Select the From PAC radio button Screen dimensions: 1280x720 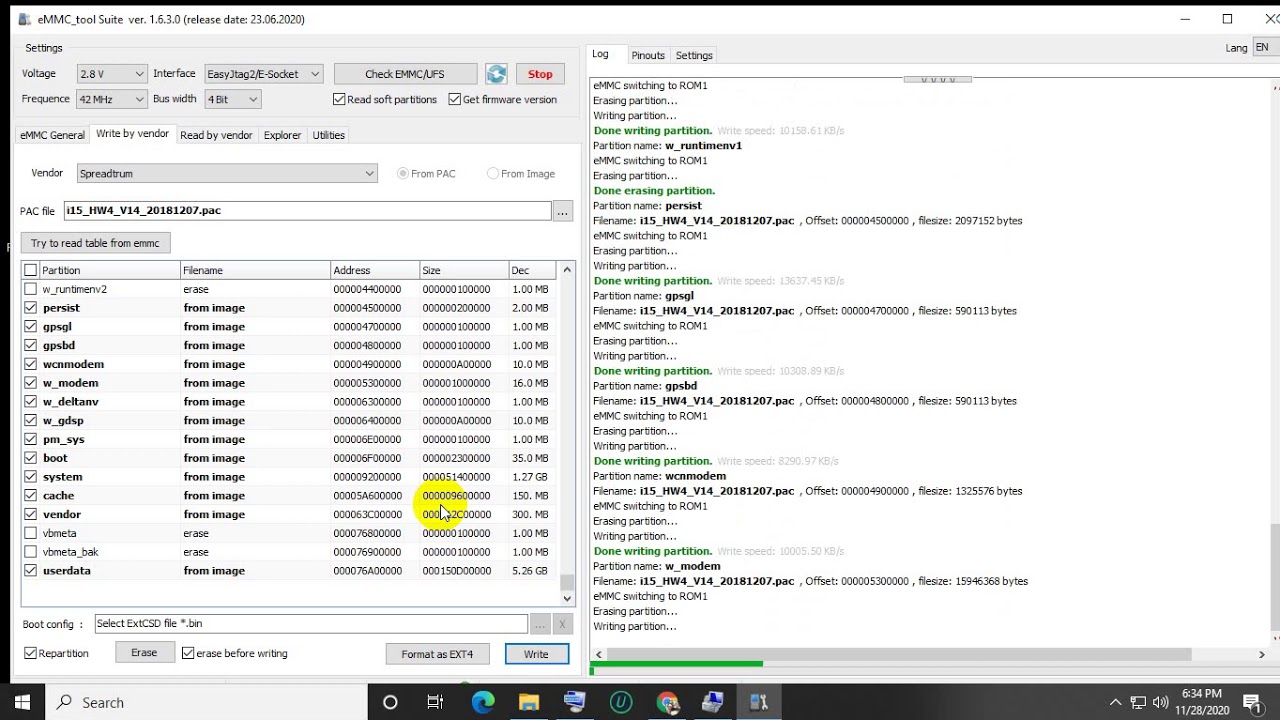[x=403, y=173]
